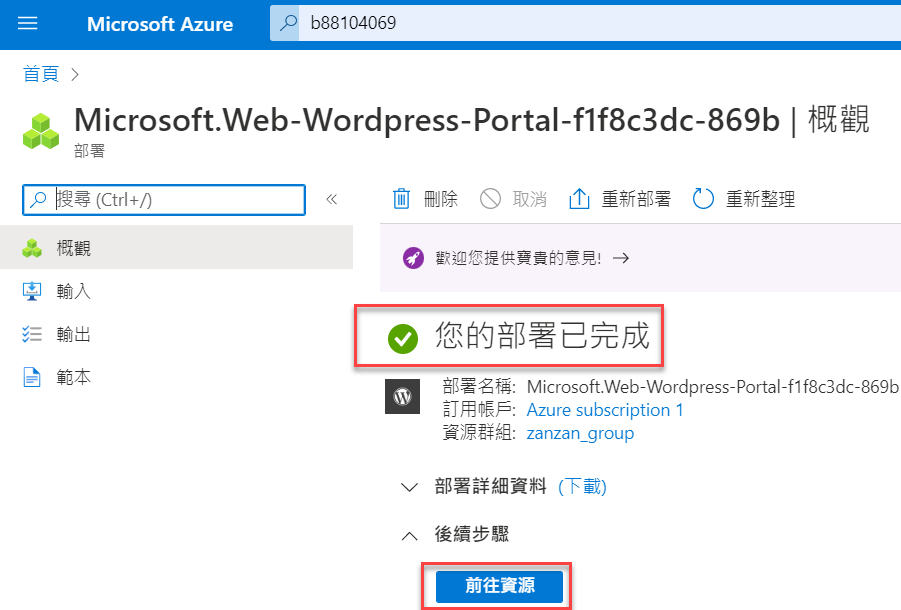Viewport: 901px width, 610px height.
Task: Focus the 搜尋 (Ctrl+/) sidebar search field
Action: click(164, 200)
